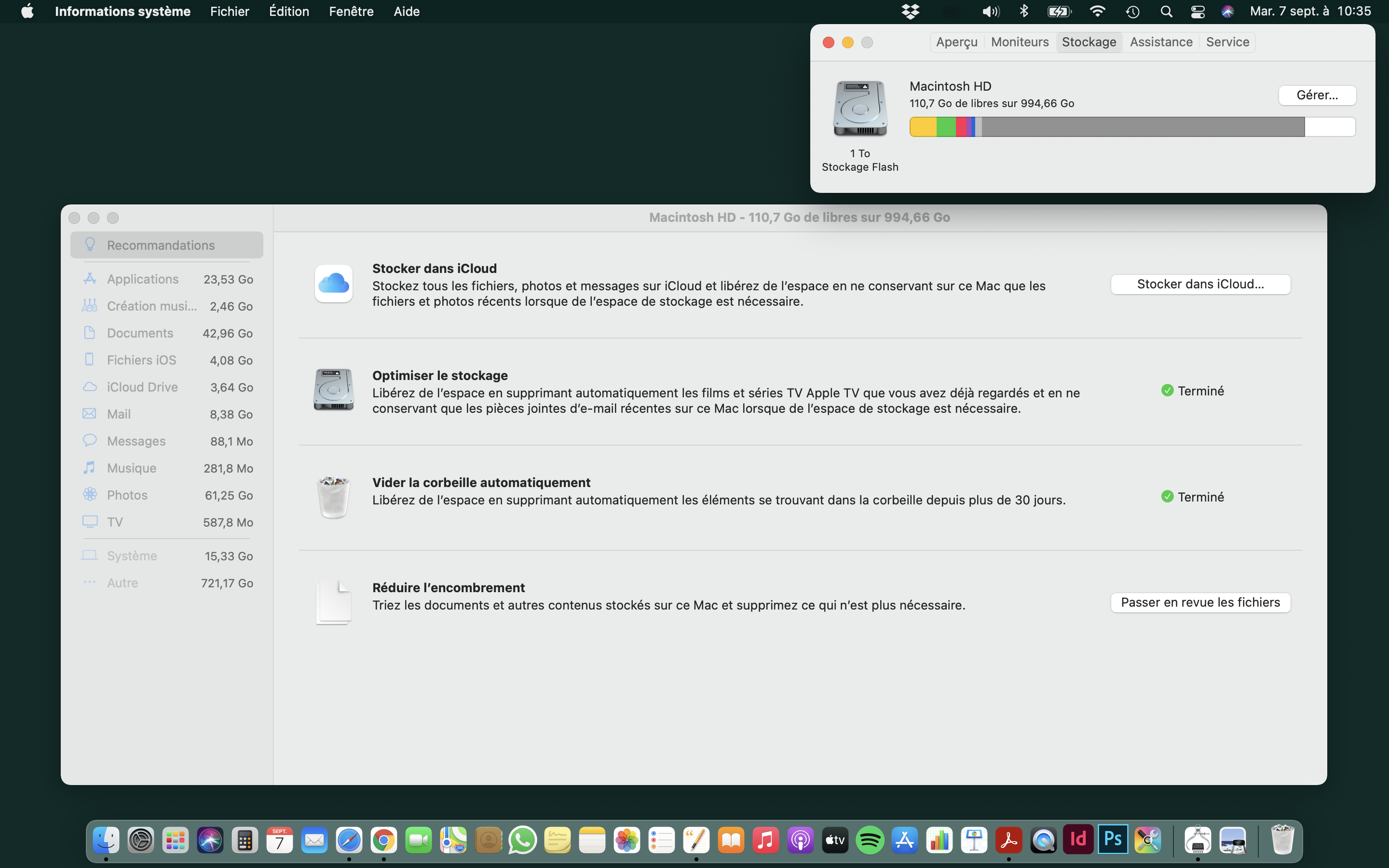
Task: Launch Photoshop from the Dock
Action: [1112, 840]
